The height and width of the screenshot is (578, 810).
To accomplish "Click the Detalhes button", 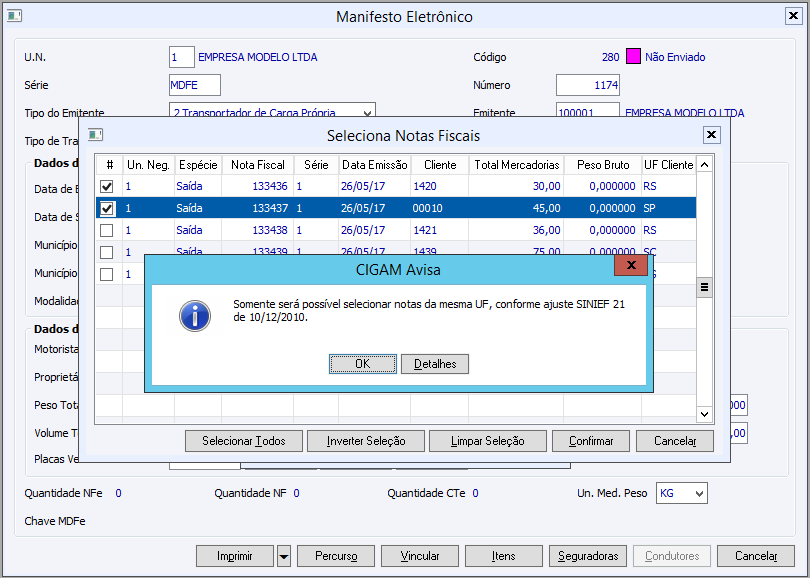I will (435, 364).
